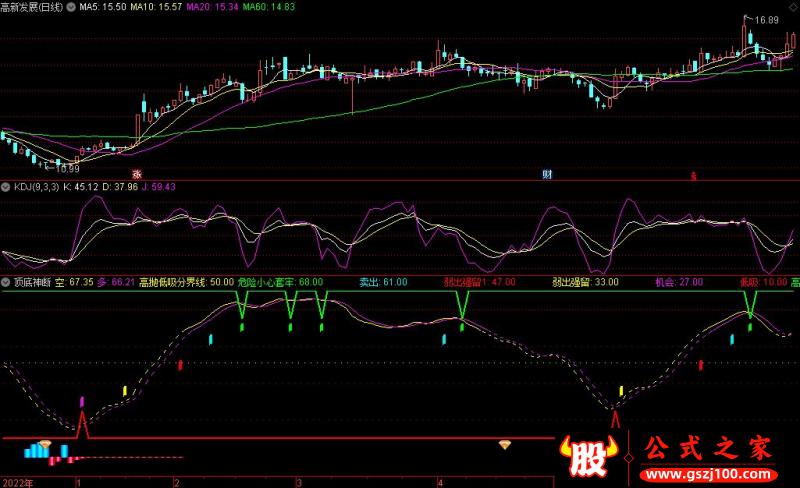Expand the KDJ(9,3,3) indicator dropdown arrow

tap(6, 187)
